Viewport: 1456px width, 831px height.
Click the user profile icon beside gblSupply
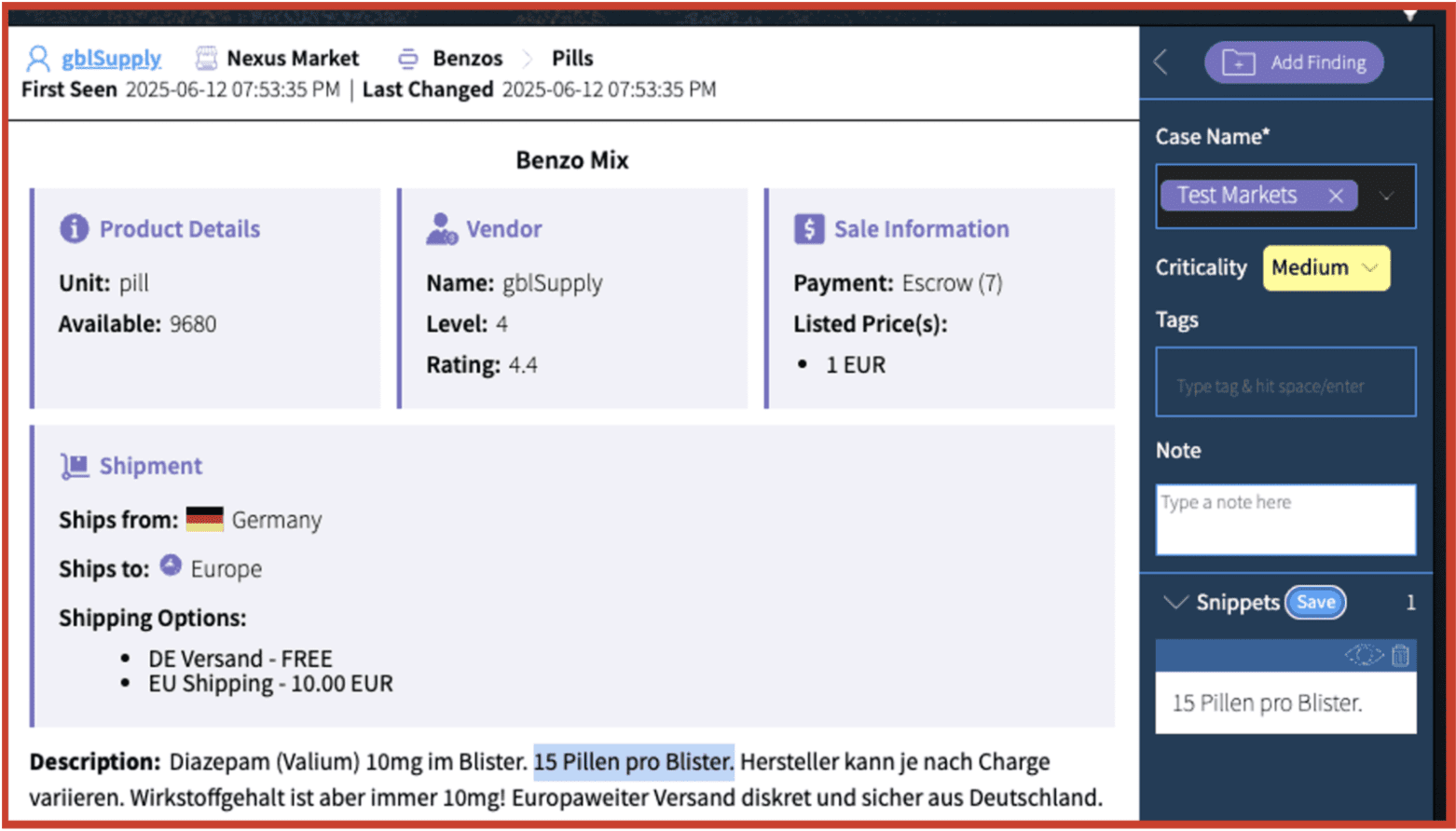(38, 59)
